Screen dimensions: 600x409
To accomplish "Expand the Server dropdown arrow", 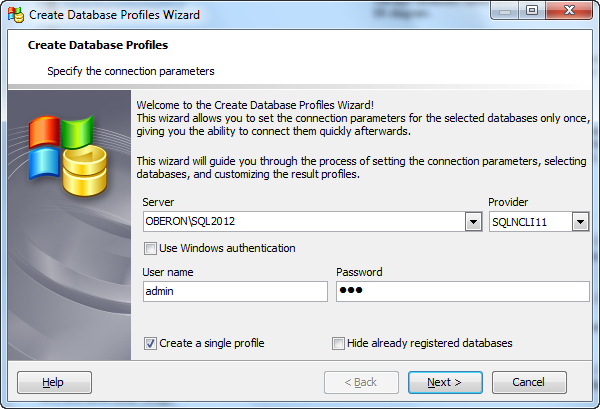I will point(473,222).
